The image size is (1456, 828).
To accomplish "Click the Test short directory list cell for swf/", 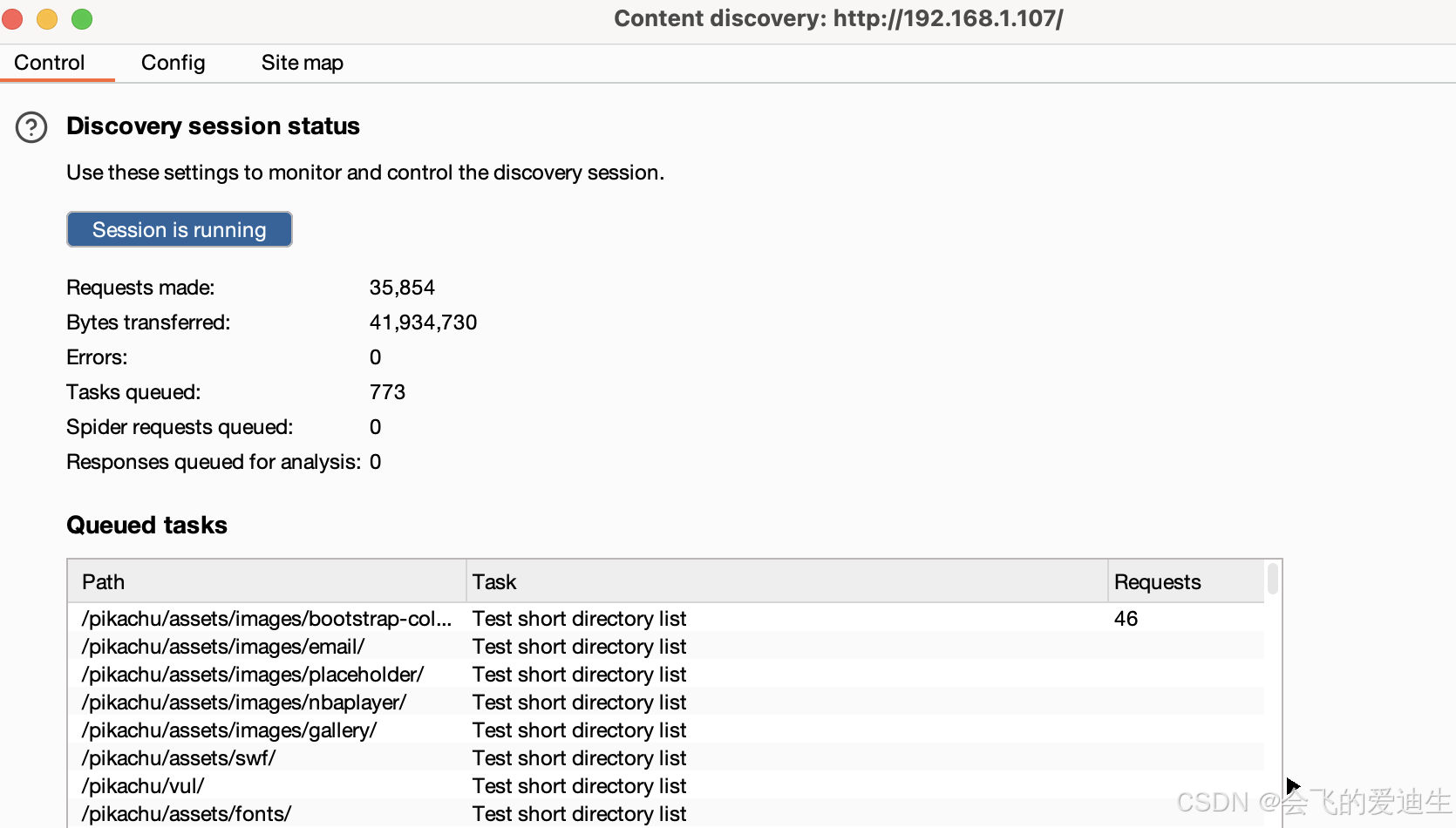I will coord(579,757).
